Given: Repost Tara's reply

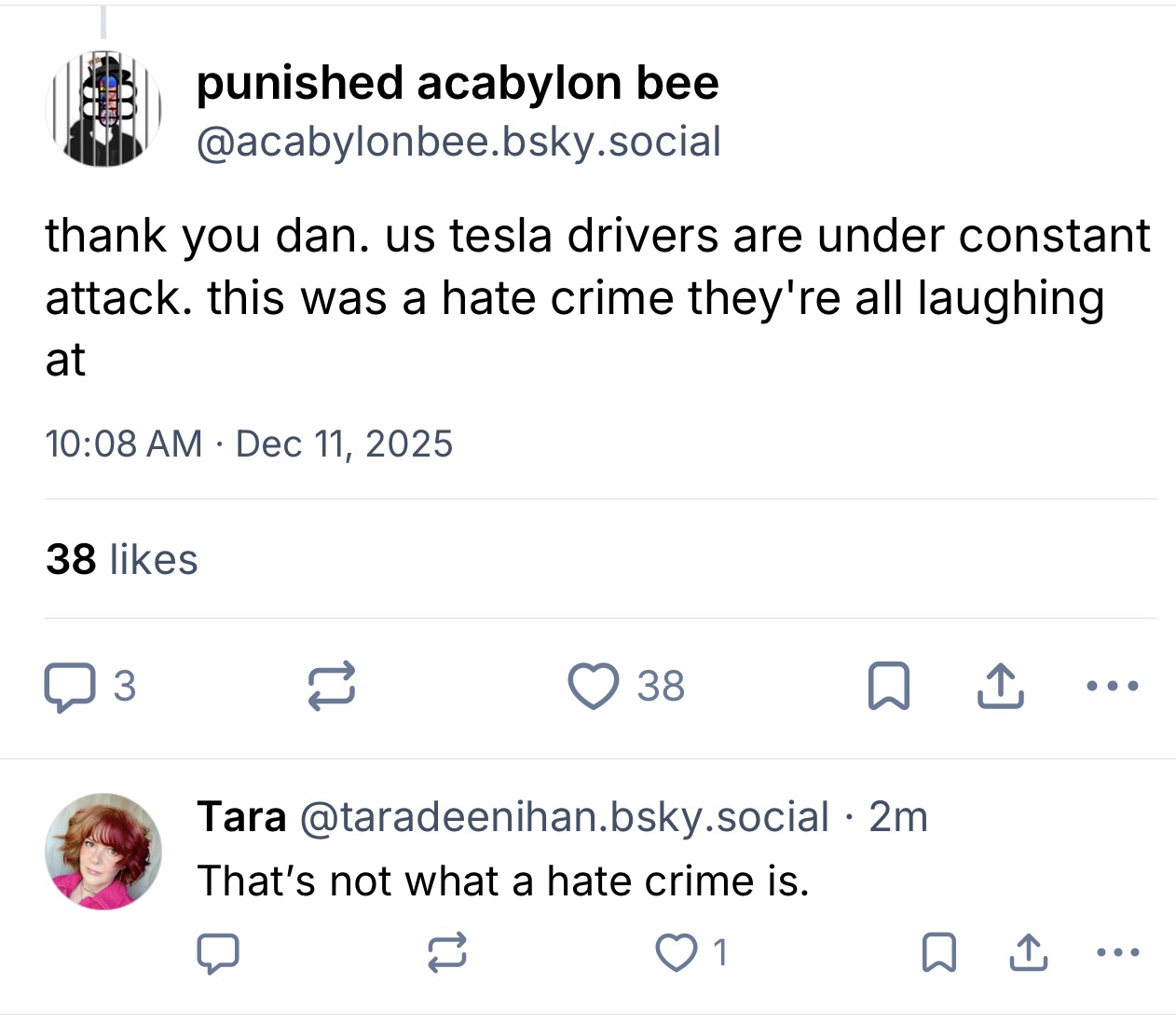Looking at the screenshot, I should click(x=446, y=953).
